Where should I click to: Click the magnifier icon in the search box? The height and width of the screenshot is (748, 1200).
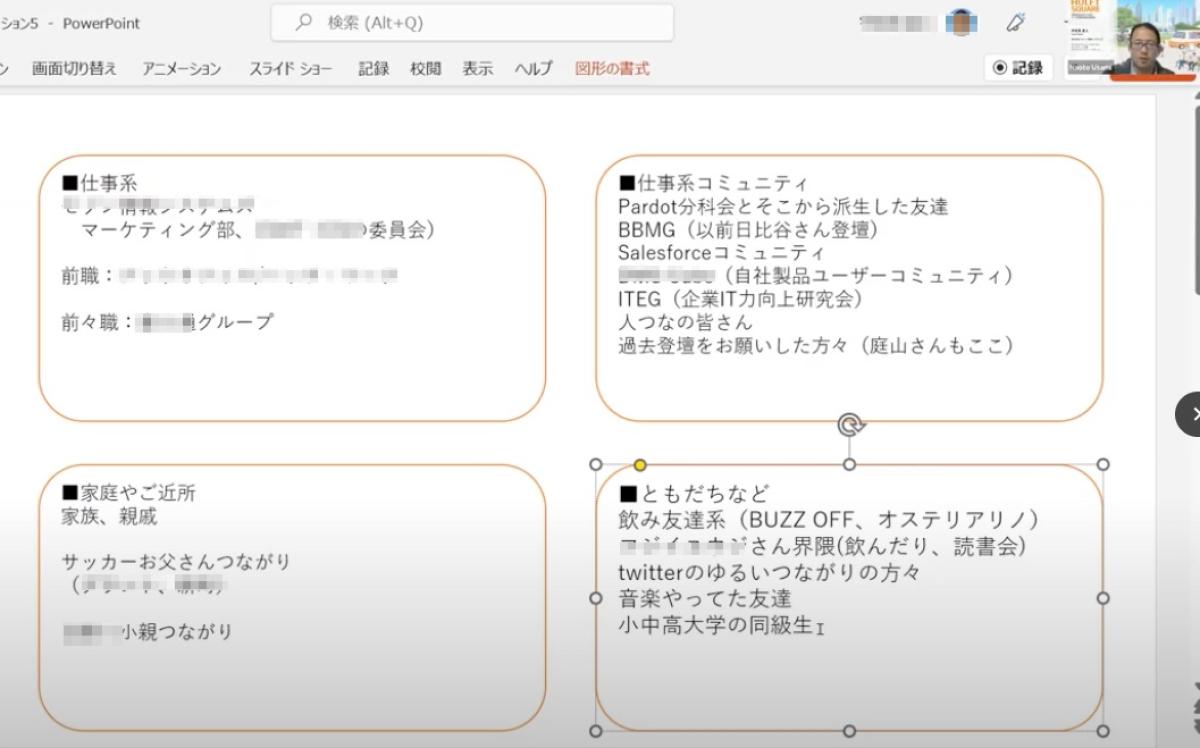(x=304, y=22)
